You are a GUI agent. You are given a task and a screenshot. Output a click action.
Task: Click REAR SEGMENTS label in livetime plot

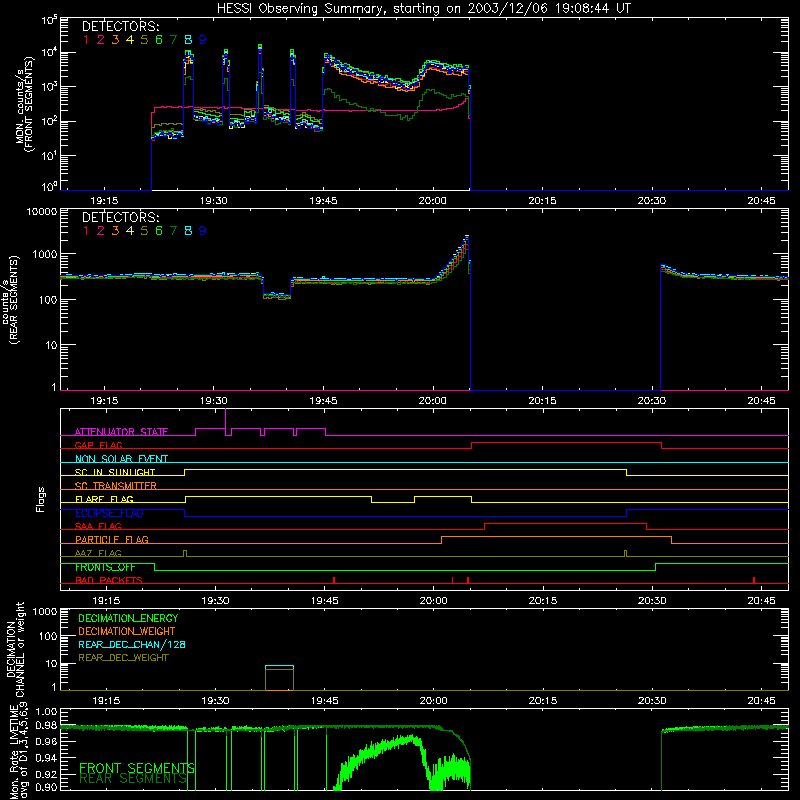coord(133,779)
